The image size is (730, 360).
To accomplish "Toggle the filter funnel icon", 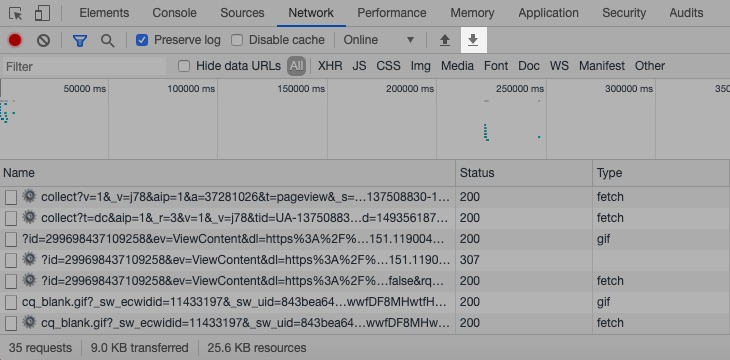I will pyautogui.click(x=80, y=41).
